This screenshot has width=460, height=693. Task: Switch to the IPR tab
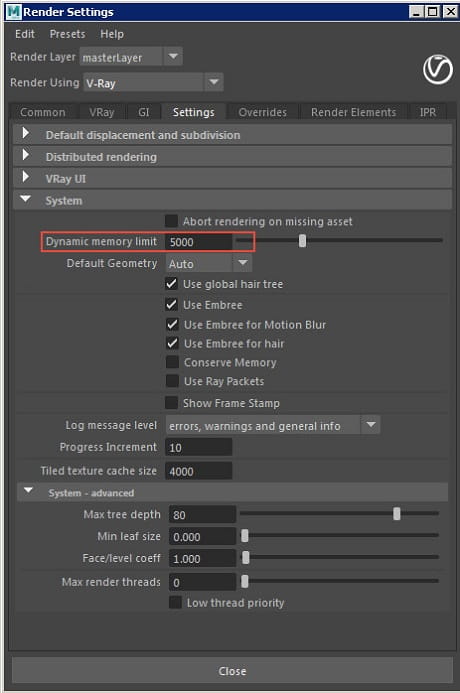pos(428,112)
